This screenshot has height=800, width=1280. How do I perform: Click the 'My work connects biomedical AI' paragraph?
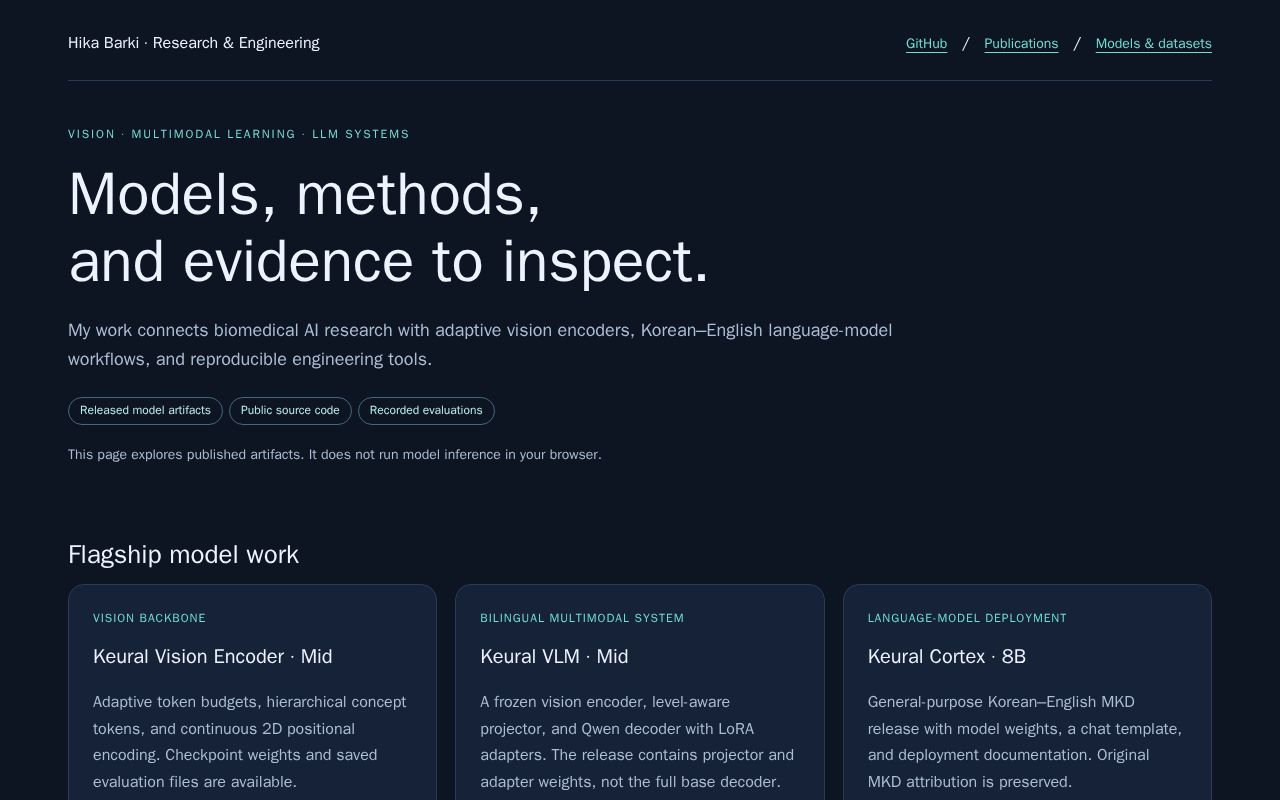tap(480, 345)
